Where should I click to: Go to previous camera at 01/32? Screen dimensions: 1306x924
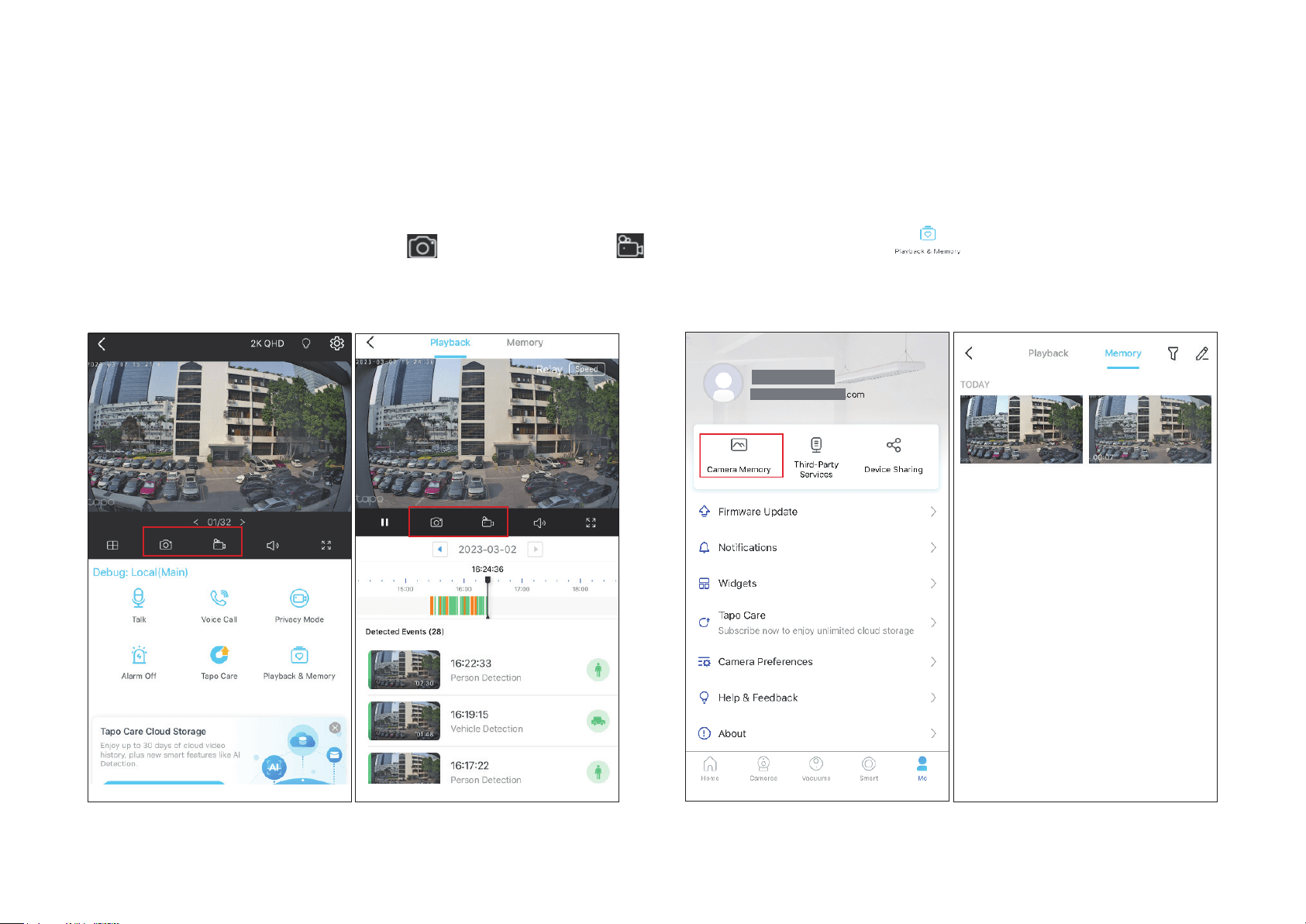tap(195, 522)
